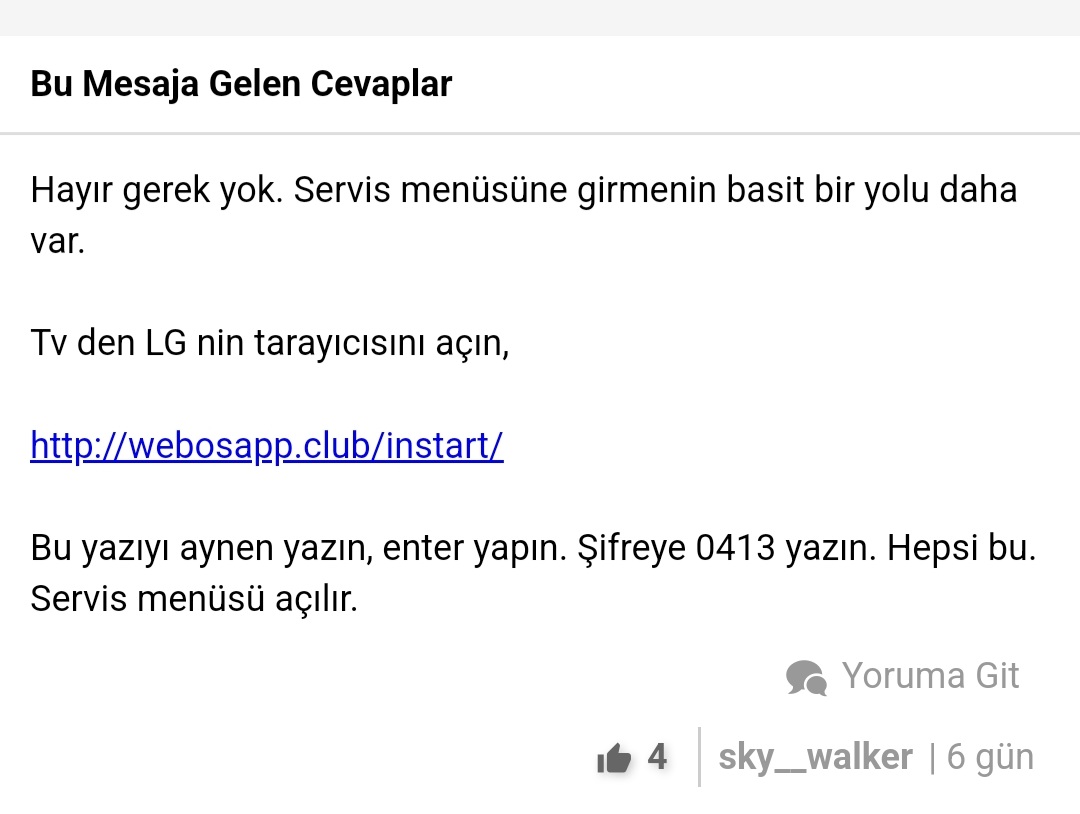Click the Servis menüsü açılır sentence
Viewport: 1080px width, 814px height.
pyautogui.click(x=194, y=598)
